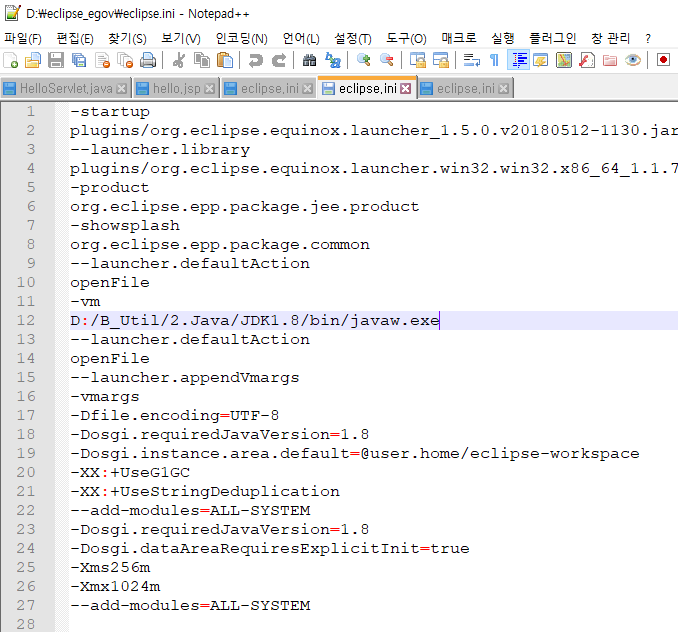Image resolution: width=678 pixels, height=632 pixels.
Task: Close the HelloServlet.java tab
Action: [x=122, y=89]
